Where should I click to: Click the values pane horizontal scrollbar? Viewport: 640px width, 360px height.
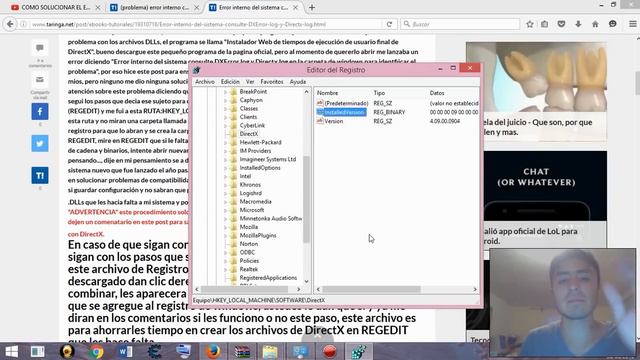click(x=371, y=289)
